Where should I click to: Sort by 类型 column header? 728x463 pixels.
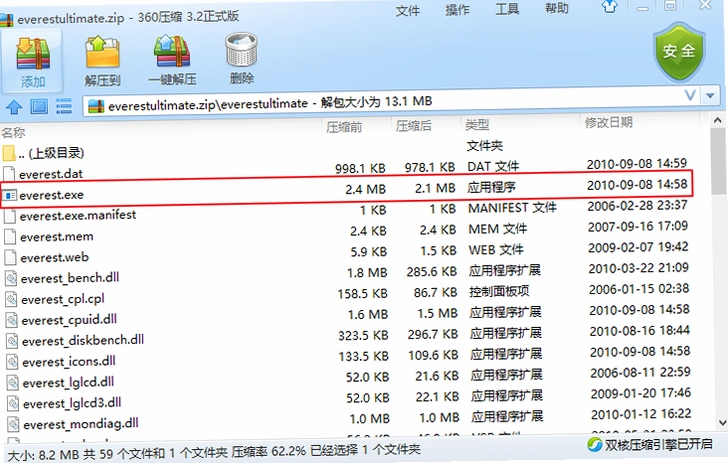477,124
